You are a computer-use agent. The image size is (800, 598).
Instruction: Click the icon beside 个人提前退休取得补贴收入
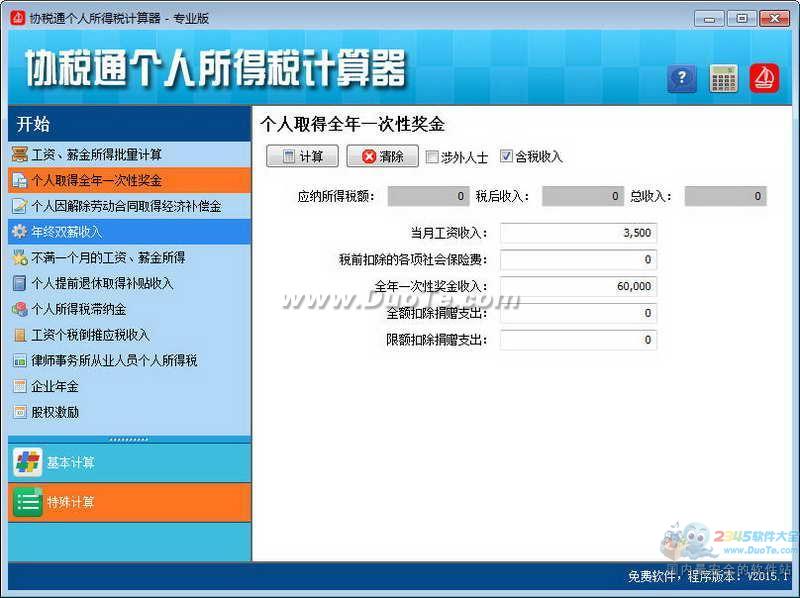19,283
